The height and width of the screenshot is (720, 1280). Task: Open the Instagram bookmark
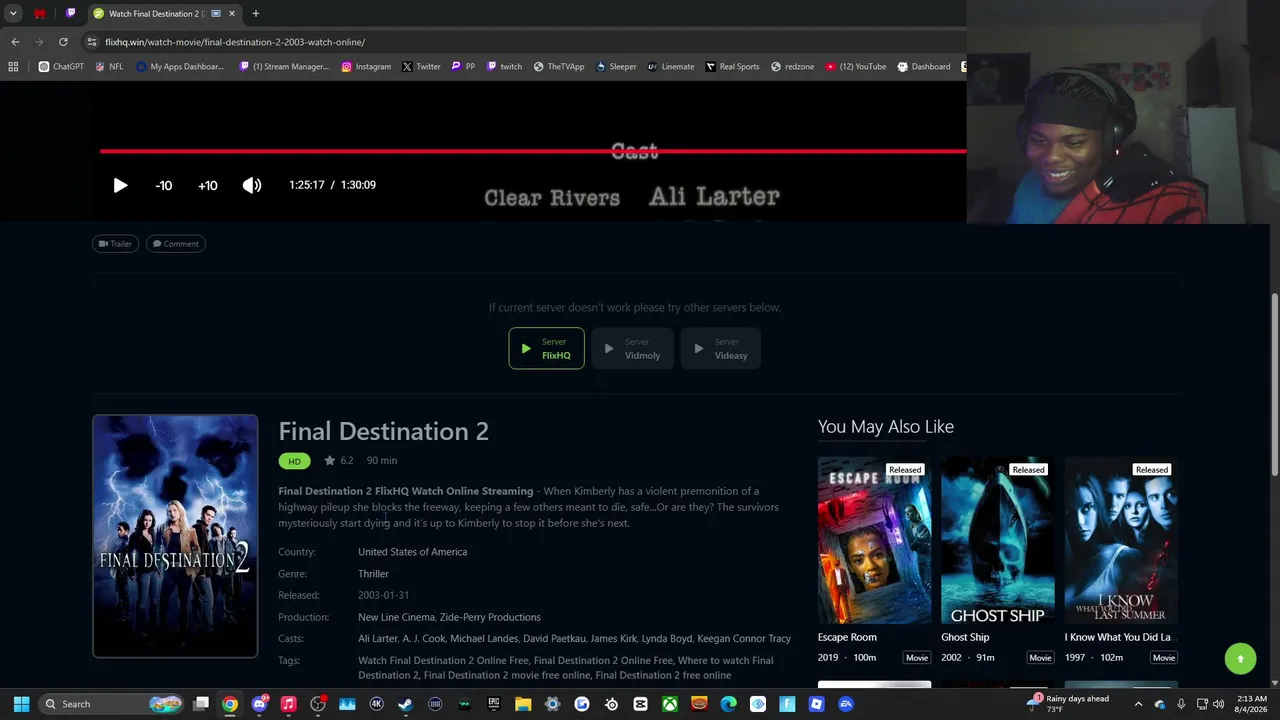click(366, 67)
